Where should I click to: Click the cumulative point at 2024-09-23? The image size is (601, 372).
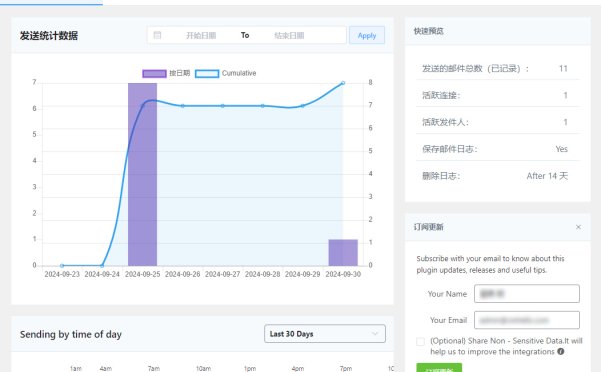[x=62, y=265]
